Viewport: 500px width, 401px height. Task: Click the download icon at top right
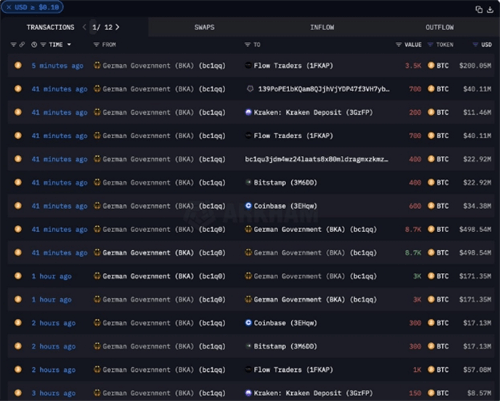490,9
